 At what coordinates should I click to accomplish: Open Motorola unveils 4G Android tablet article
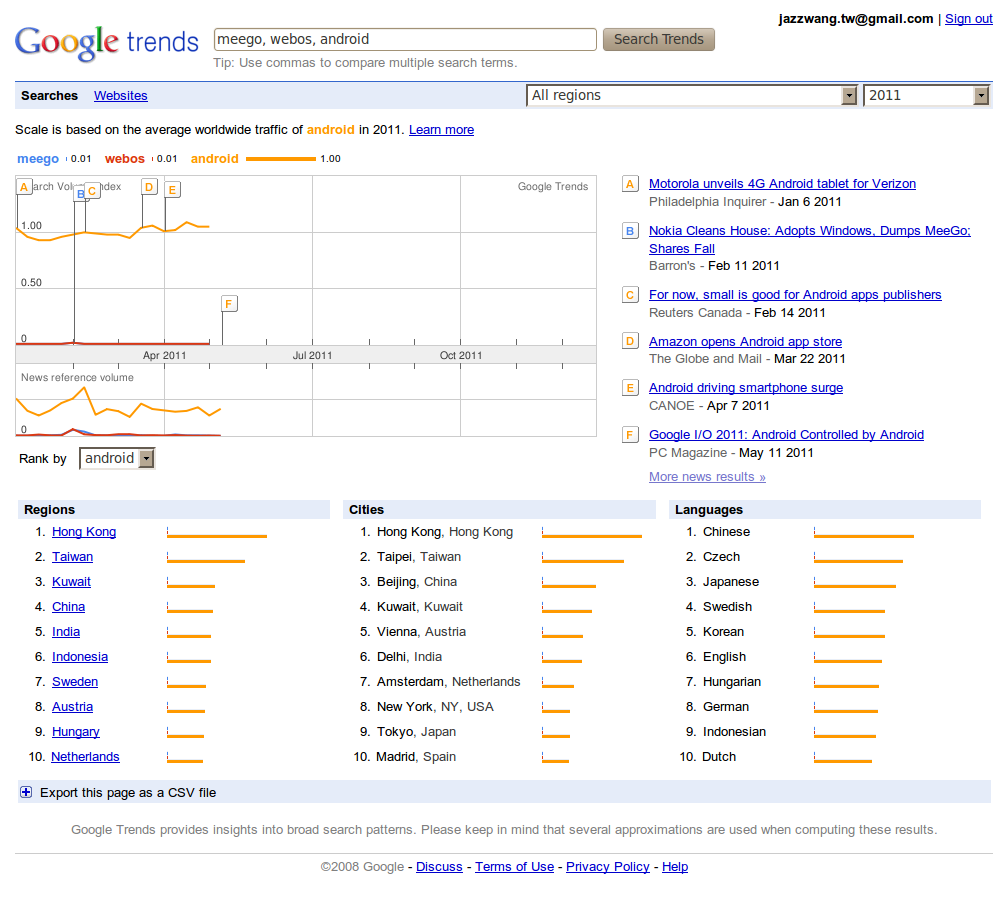[782, 184]
